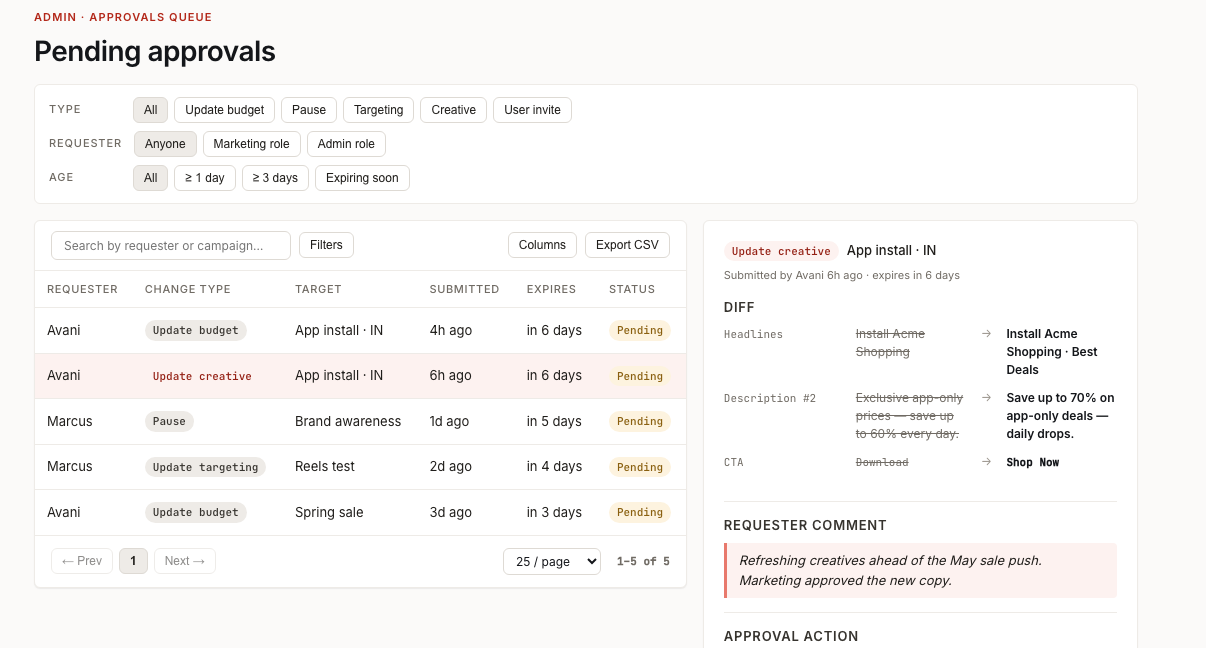Open the Filters button
Viewport: 1206px width, 648px height.
click(x=326, y=245)
